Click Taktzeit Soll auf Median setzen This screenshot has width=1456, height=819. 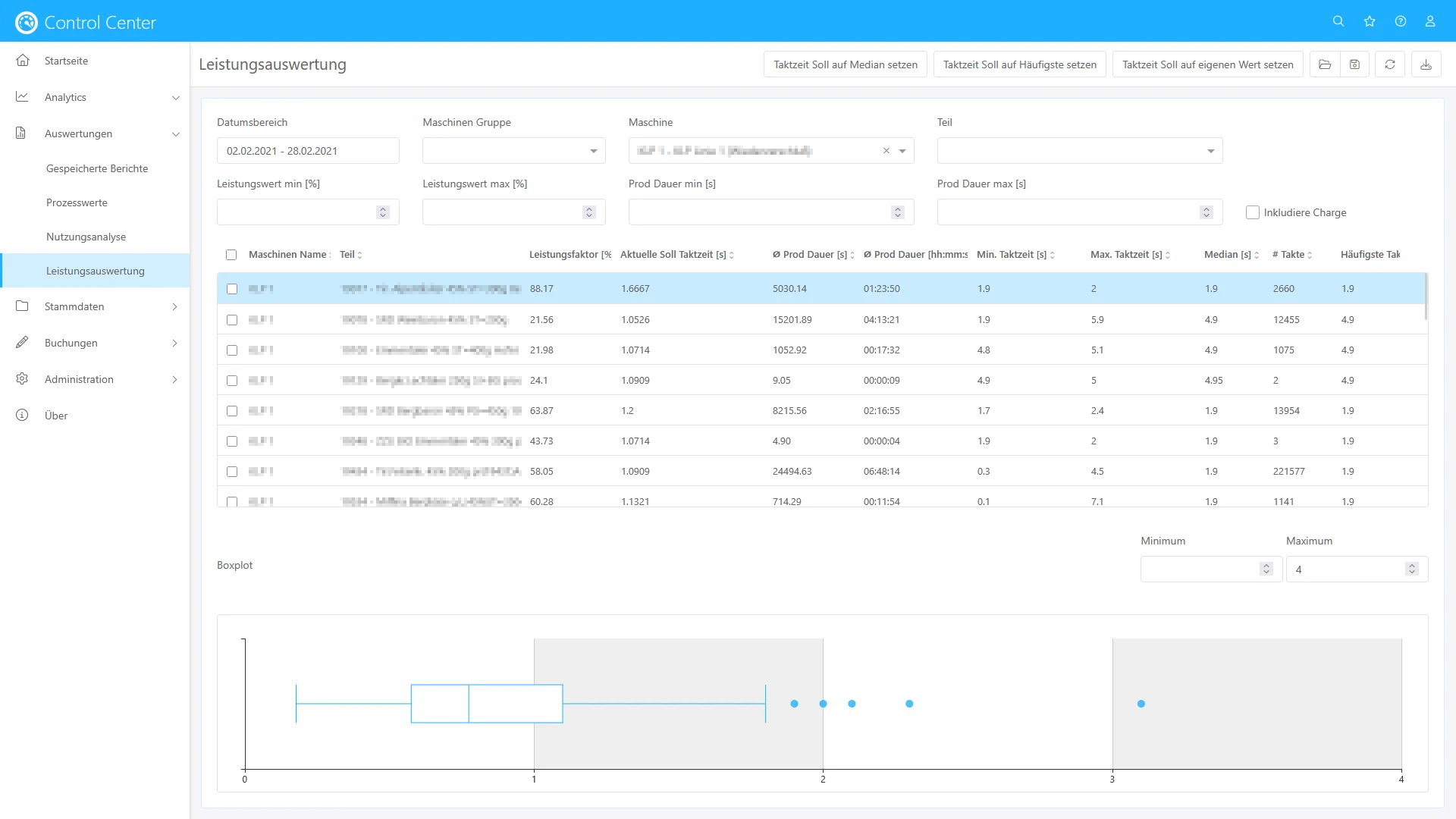845,64
